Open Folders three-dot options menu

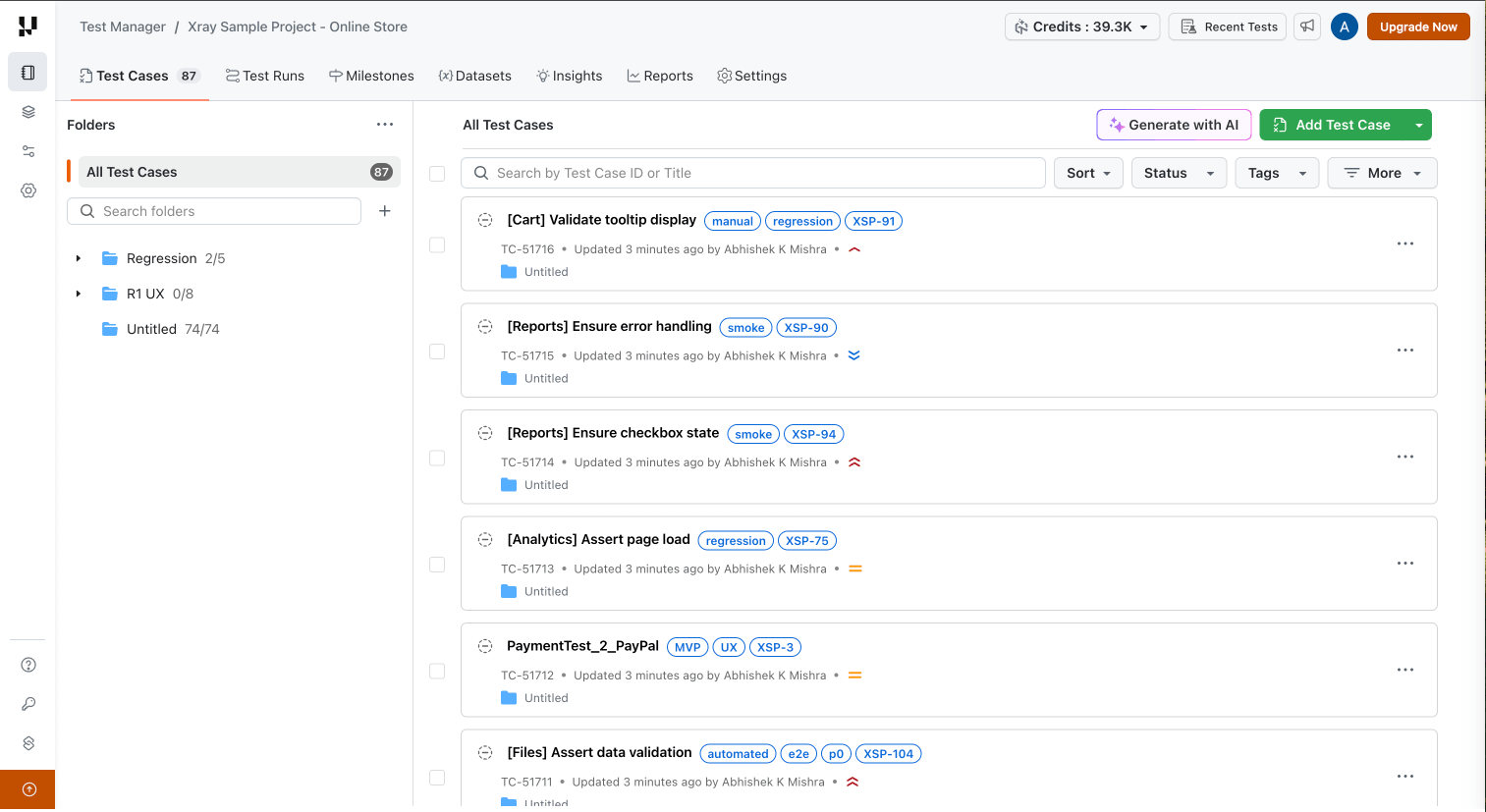coord(385,125)
